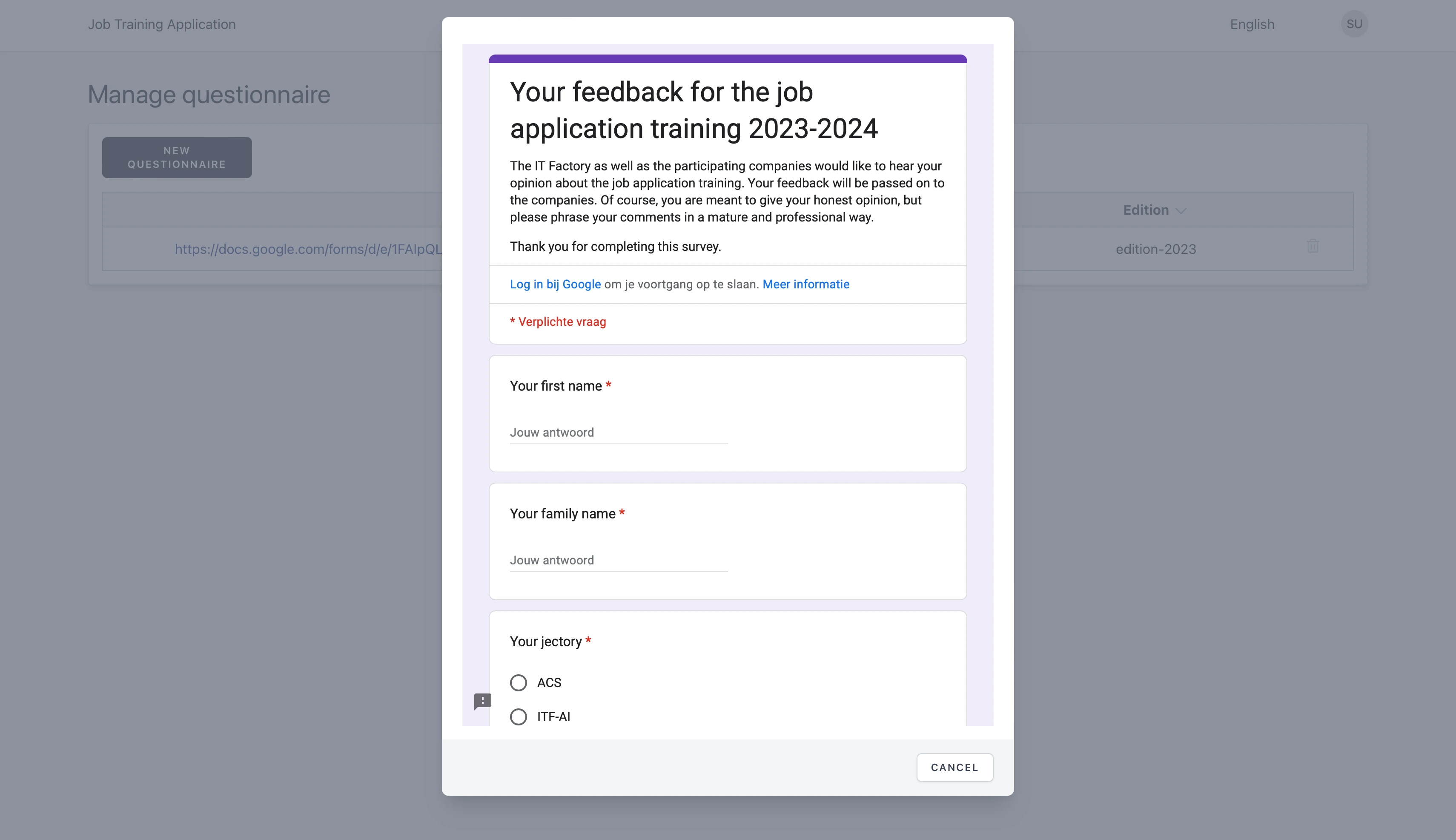This screenshot has height=840, width=1456.
Task: Click the edition-2023 table cell
Action: (1155, 249)
